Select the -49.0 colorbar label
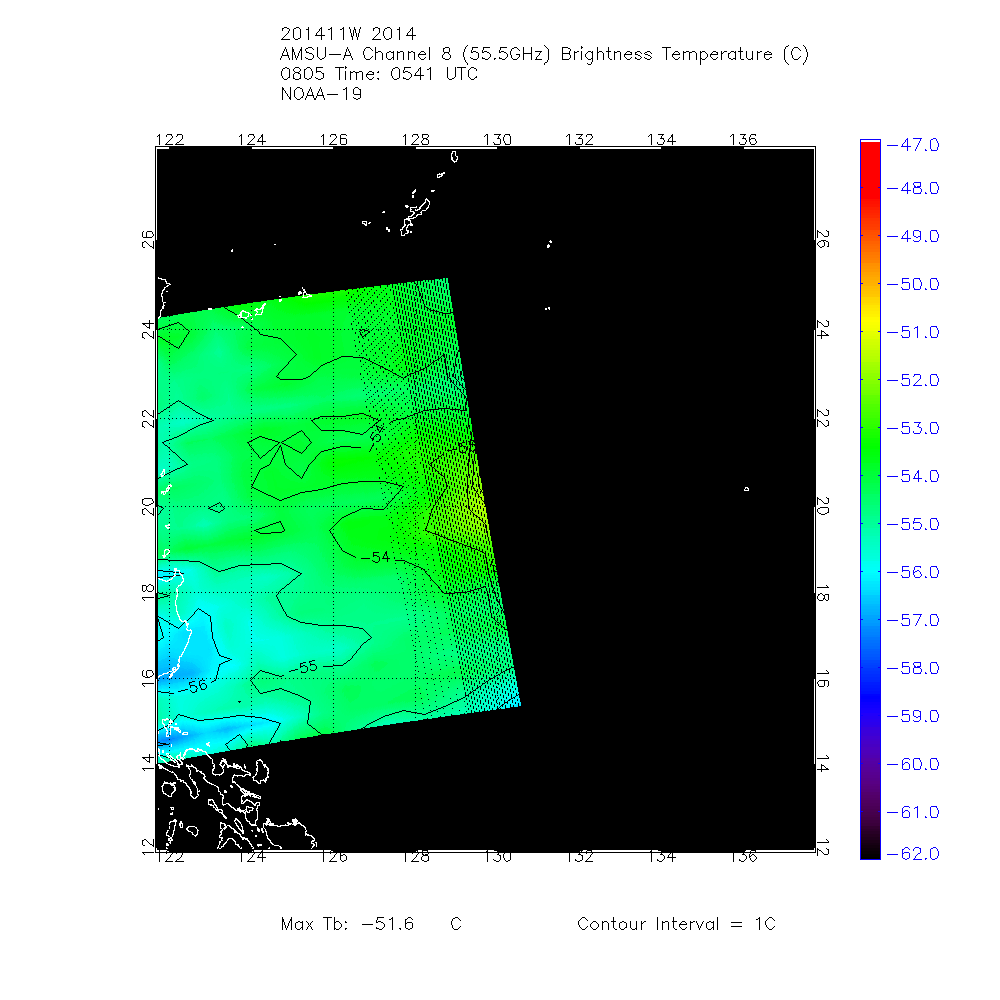Image resolution: width=1000 pixels, height=1000 pixels. point(913,237)
